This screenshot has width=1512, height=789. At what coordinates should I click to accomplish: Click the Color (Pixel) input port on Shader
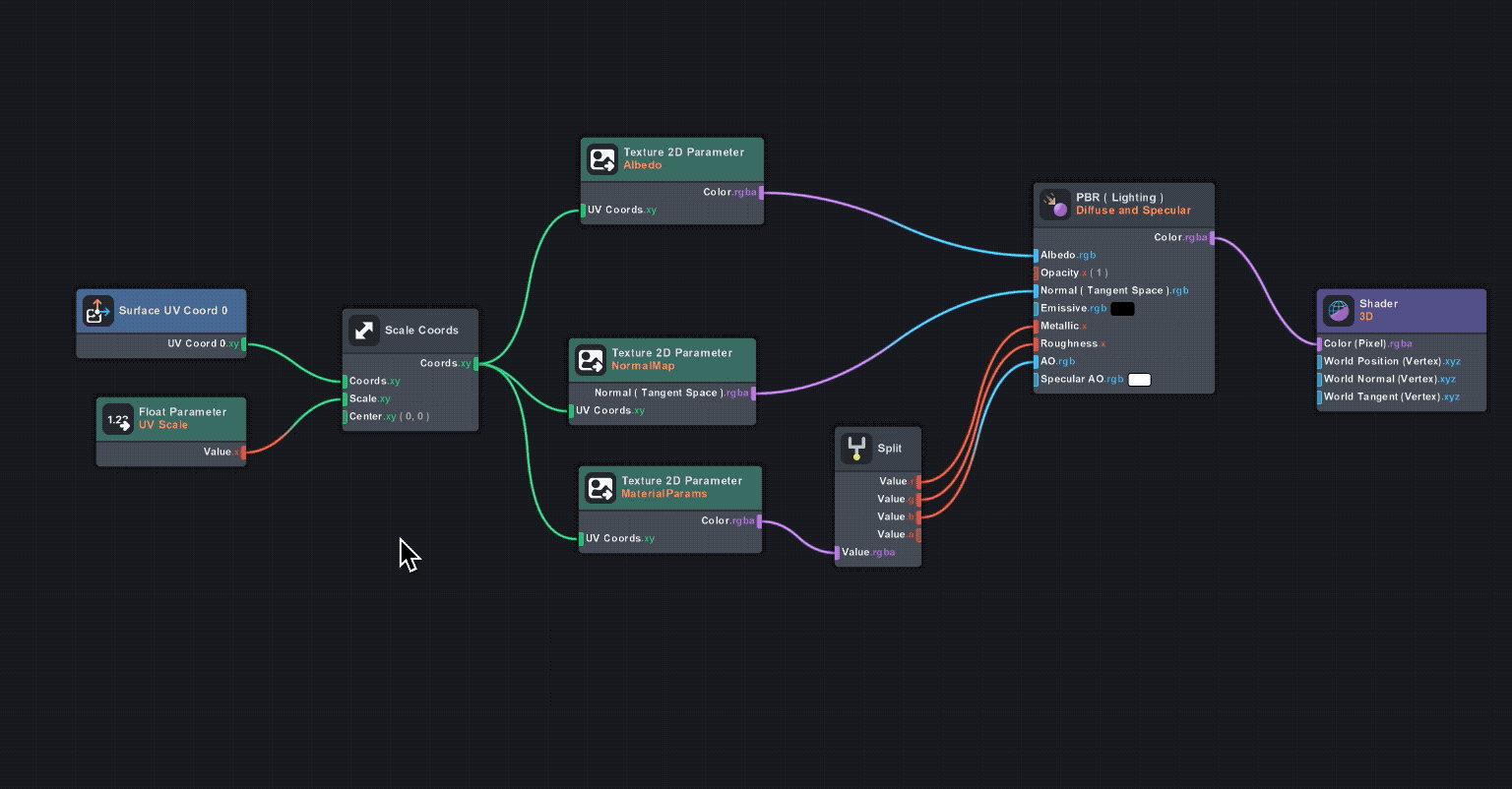coord(1320,344)
